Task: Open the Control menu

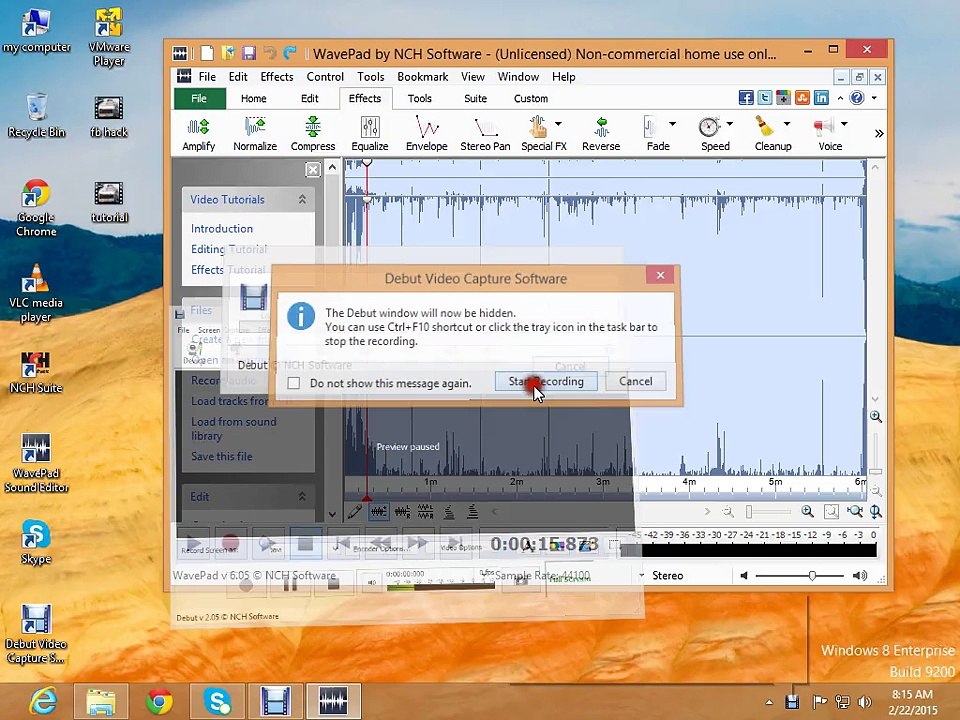Action: click(325, 77)
